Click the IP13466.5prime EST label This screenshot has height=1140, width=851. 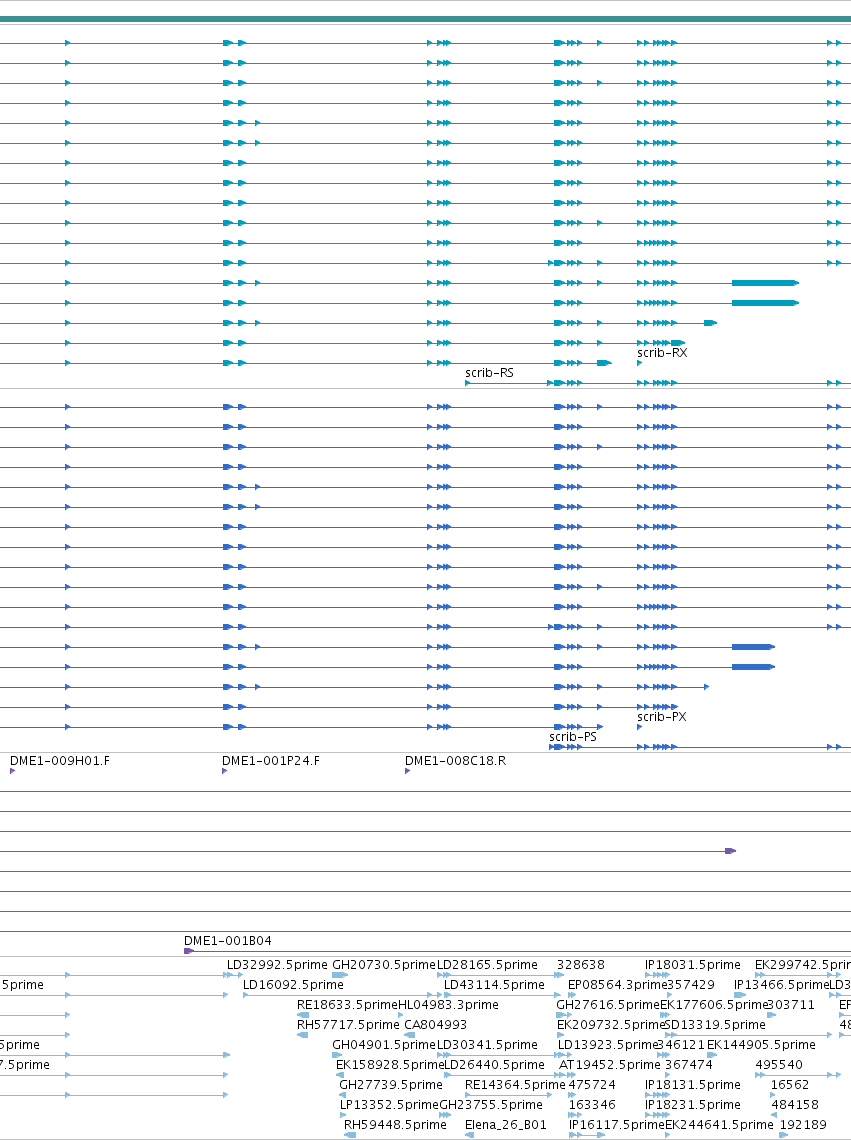(781, 985)
